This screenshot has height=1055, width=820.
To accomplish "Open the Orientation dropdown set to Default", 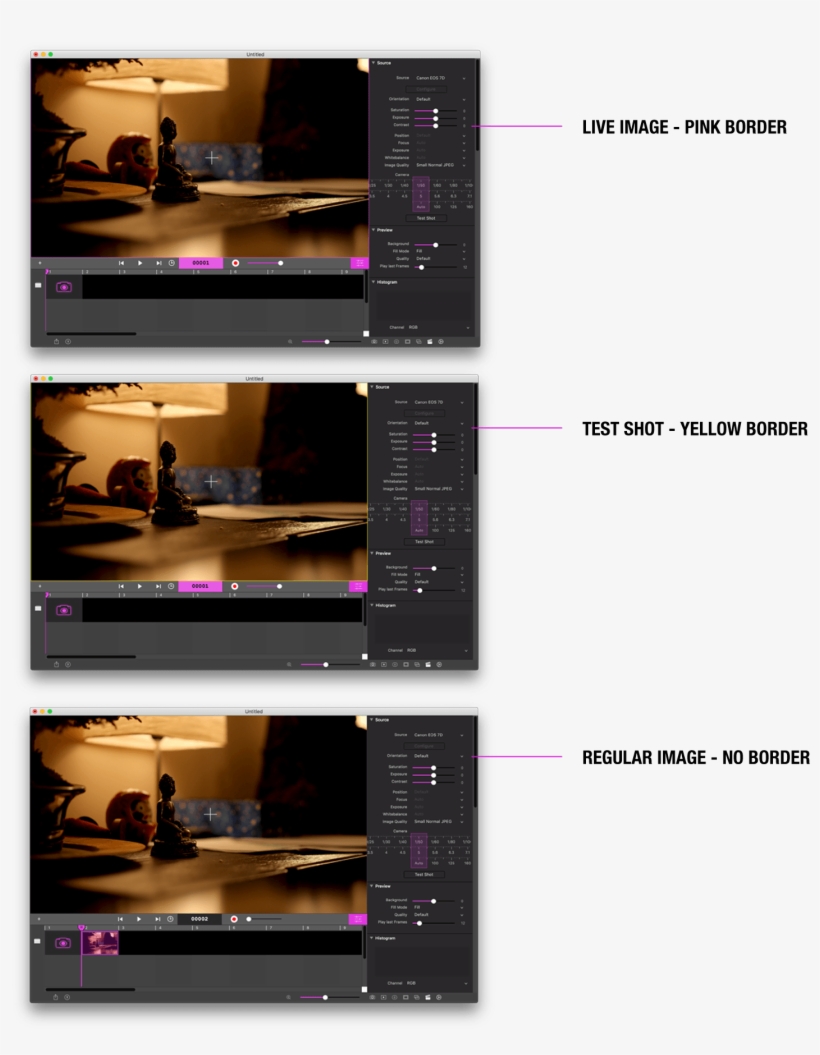I will click(x=440, y=99).
